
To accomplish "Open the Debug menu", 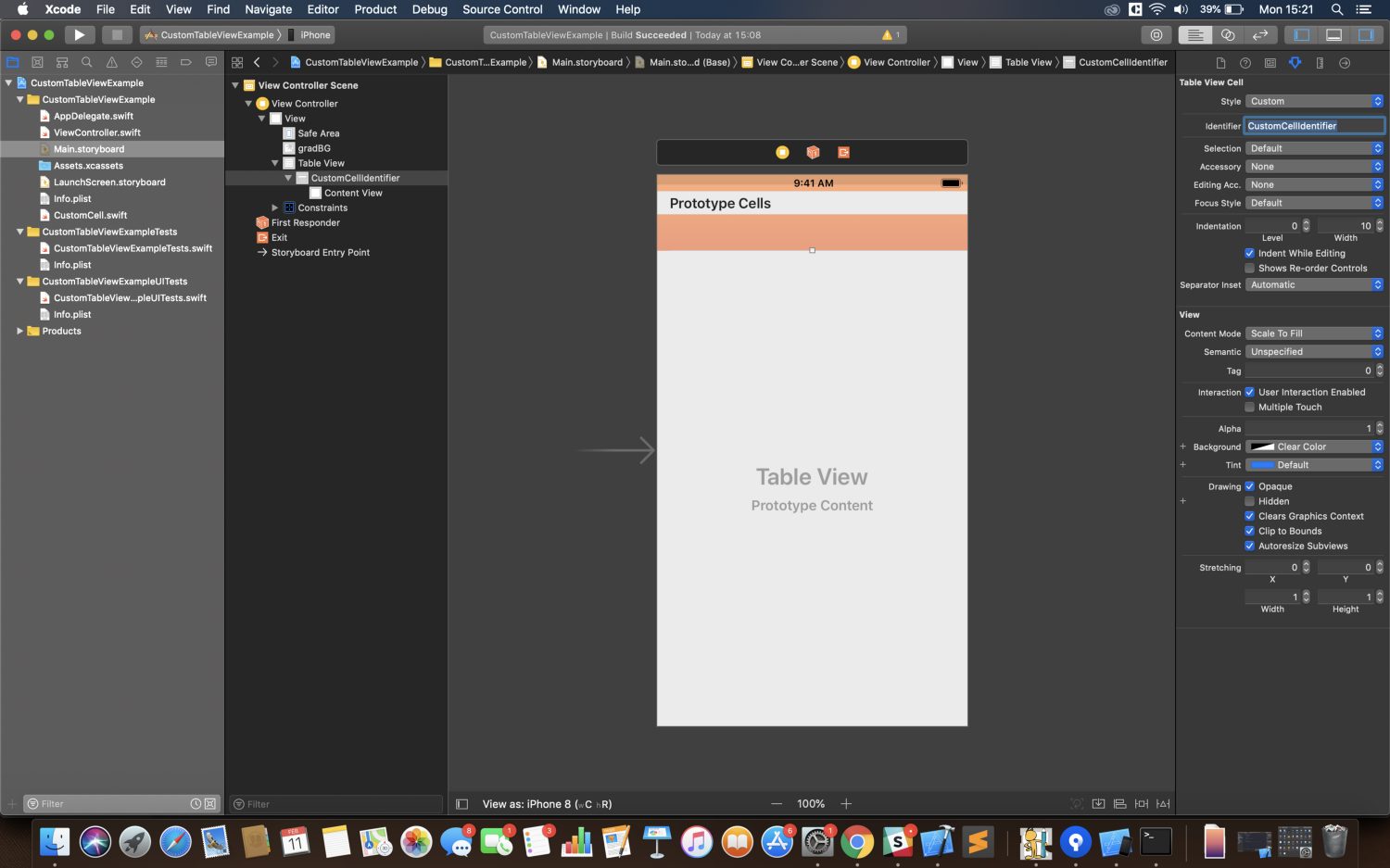I will pyautogui.click(x=429, y=9).
